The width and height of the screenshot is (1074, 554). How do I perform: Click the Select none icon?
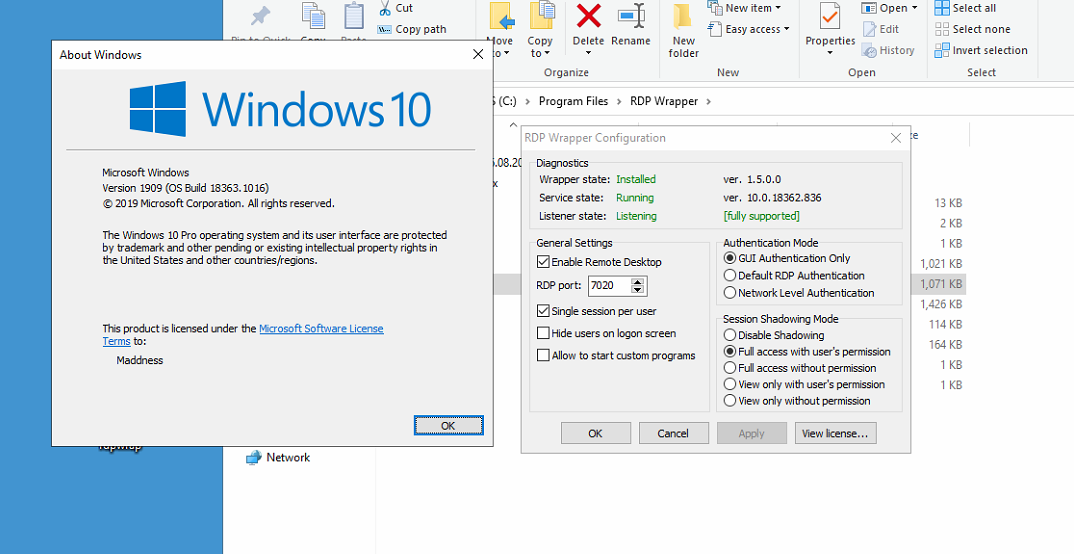[942, 29]
